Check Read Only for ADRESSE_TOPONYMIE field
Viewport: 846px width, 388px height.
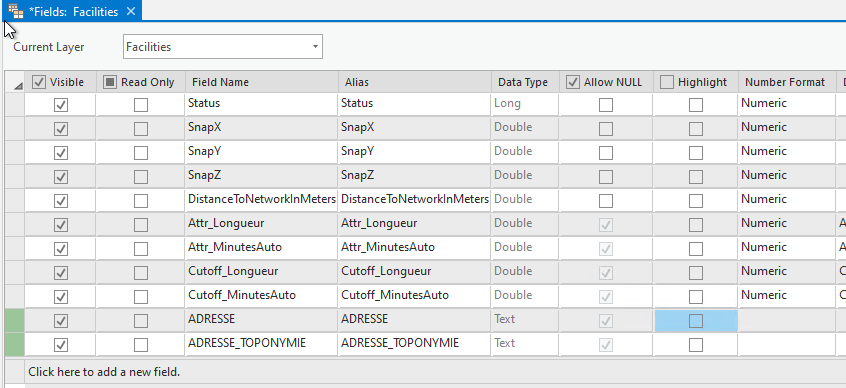(141, 344)
